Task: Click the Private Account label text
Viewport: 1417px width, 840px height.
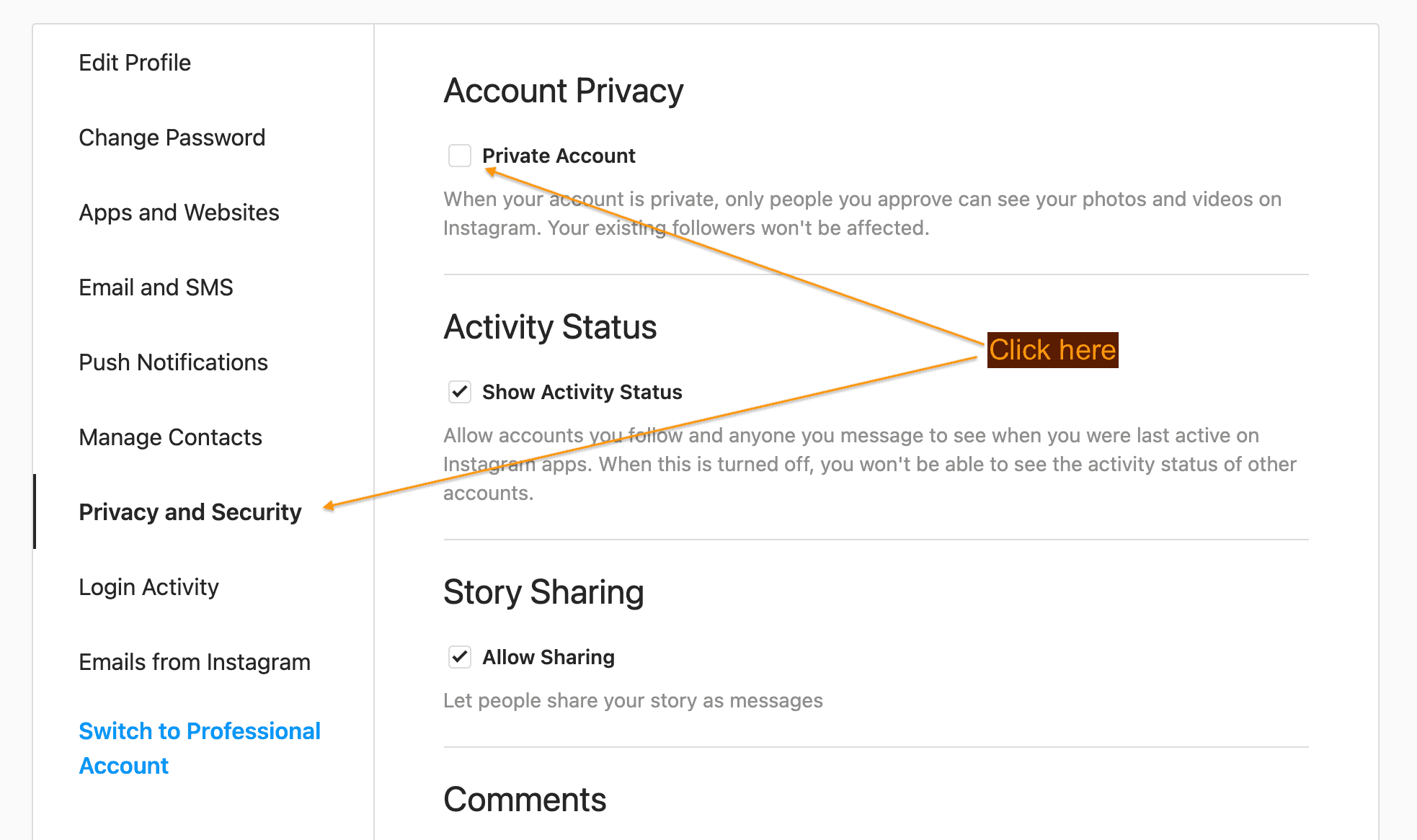Action: (x=559, y=156)
